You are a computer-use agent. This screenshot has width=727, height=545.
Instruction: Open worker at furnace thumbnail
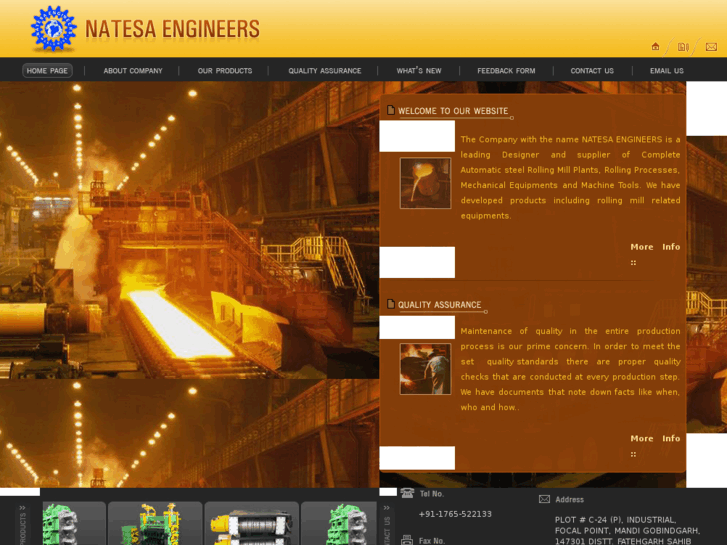(425, 369)
